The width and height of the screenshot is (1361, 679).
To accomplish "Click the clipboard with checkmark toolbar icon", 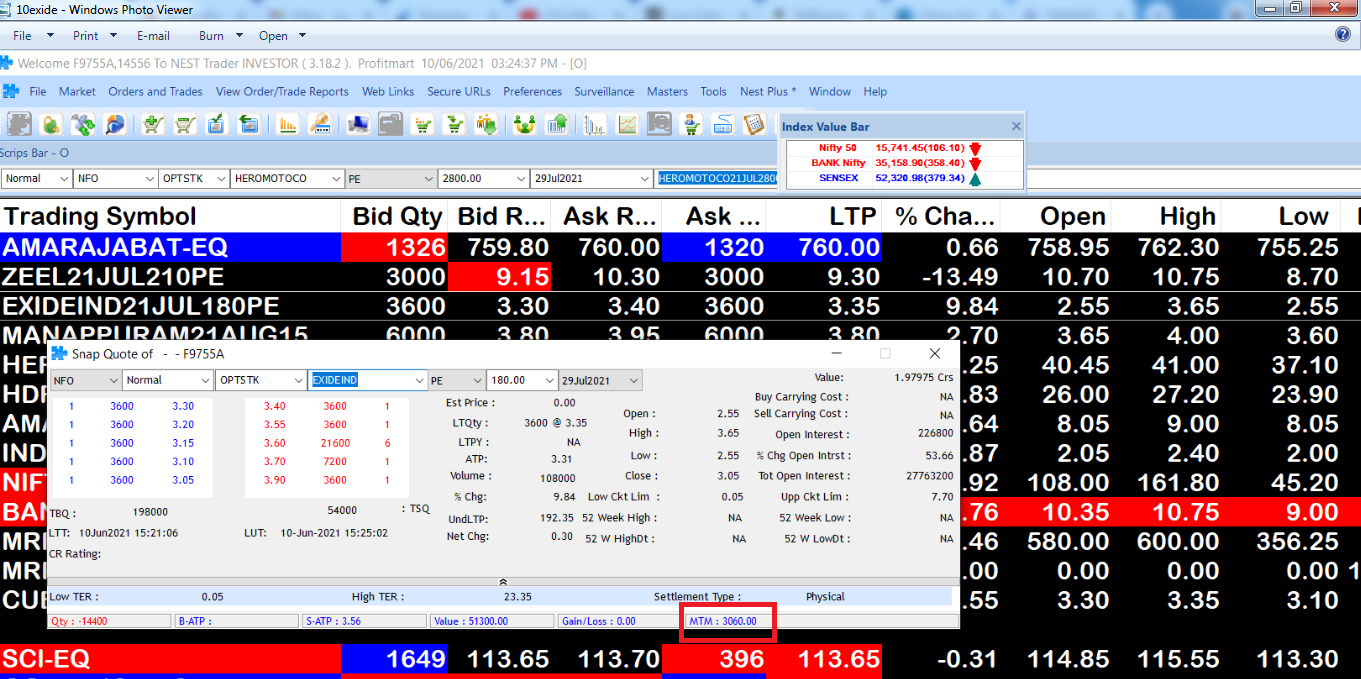I will (185, 124).
